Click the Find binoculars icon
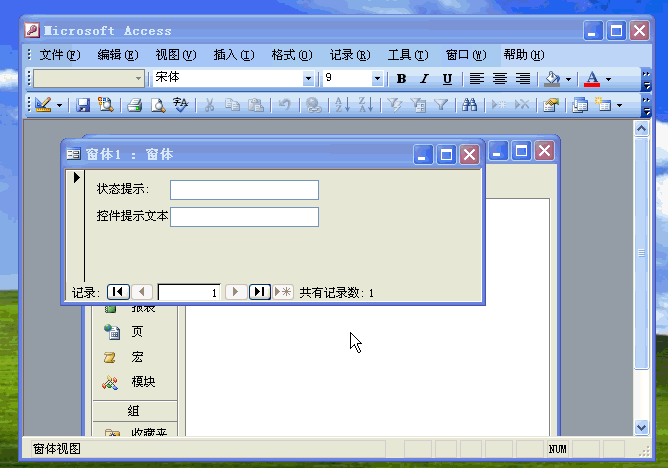Screen dimensions: 668x468 469,105
